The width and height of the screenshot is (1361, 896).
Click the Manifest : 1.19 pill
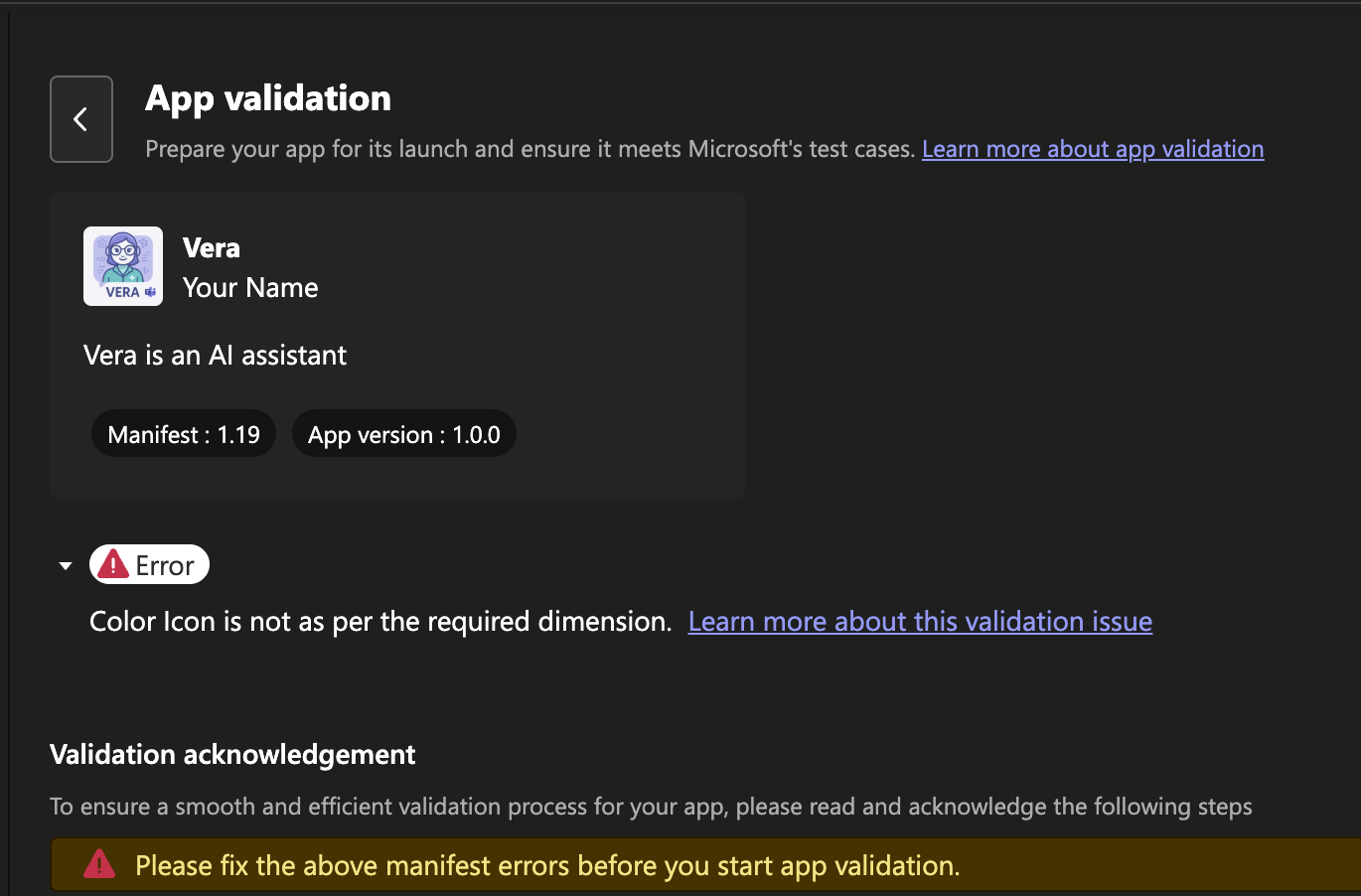[x=184, y=434]
